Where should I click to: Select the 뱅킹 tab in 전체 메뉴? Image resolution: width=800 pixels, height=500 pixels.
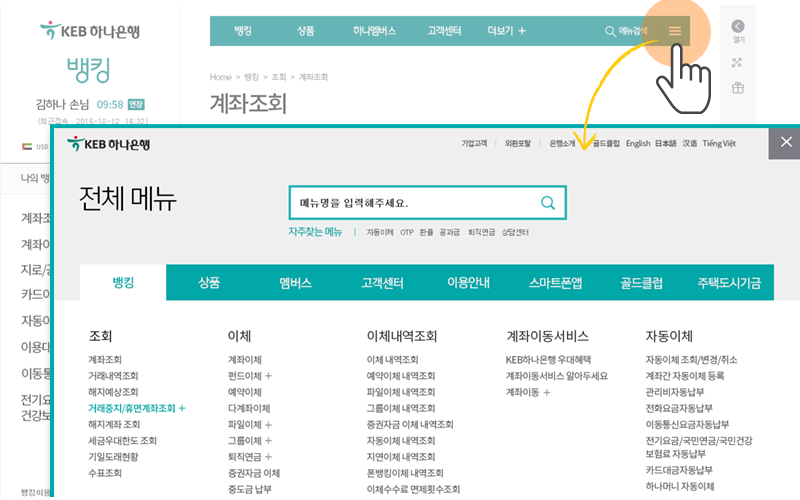123,283
